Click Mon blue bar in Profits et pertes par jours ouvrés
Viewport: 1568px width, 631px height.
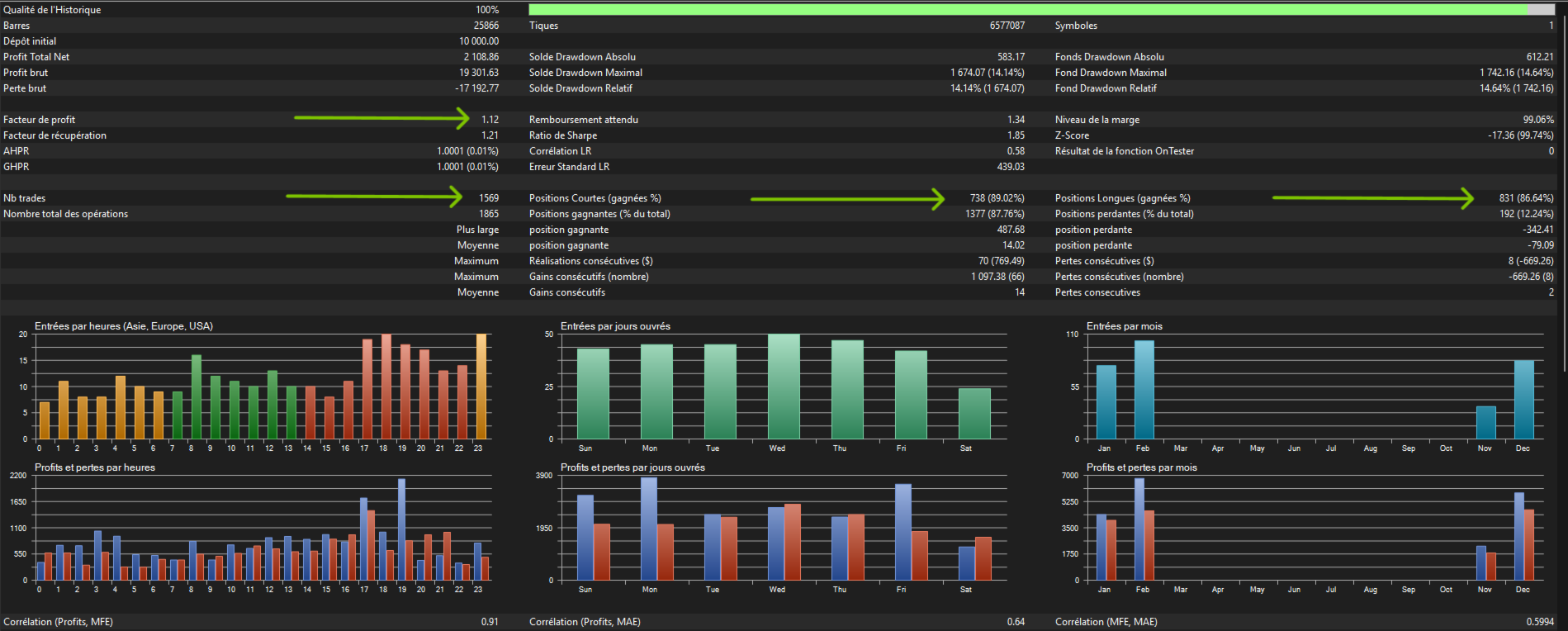click(649, 529)
